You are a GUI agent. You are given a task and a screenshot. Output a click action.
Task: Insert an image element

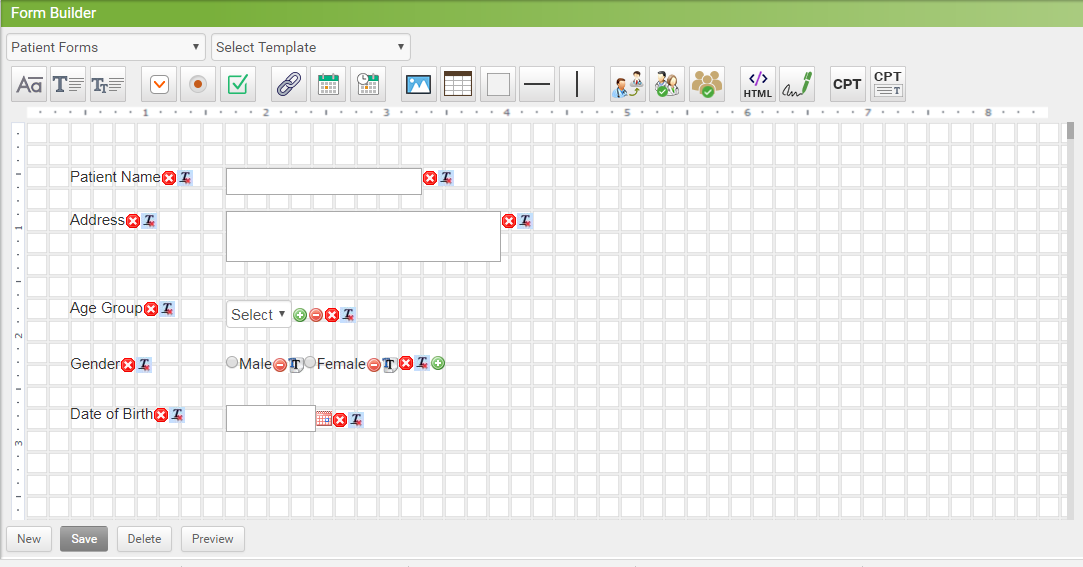(x=419, y=84)
